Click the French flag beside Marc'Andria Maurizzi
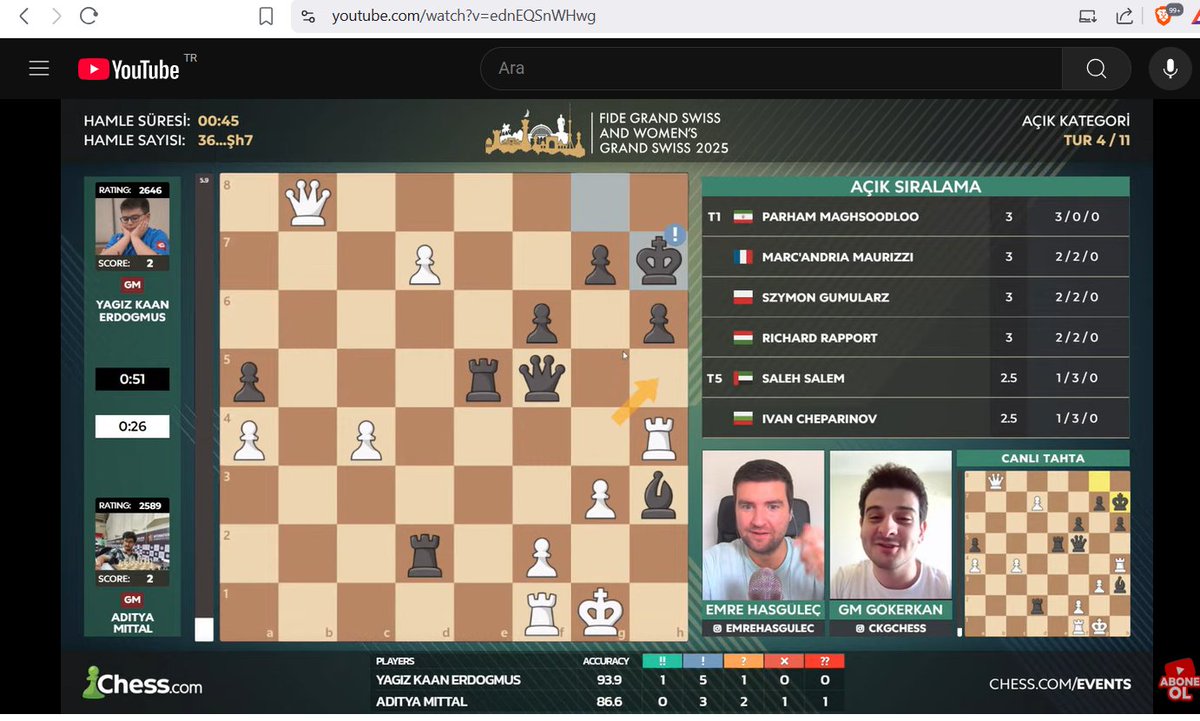 tap(742, 257)
